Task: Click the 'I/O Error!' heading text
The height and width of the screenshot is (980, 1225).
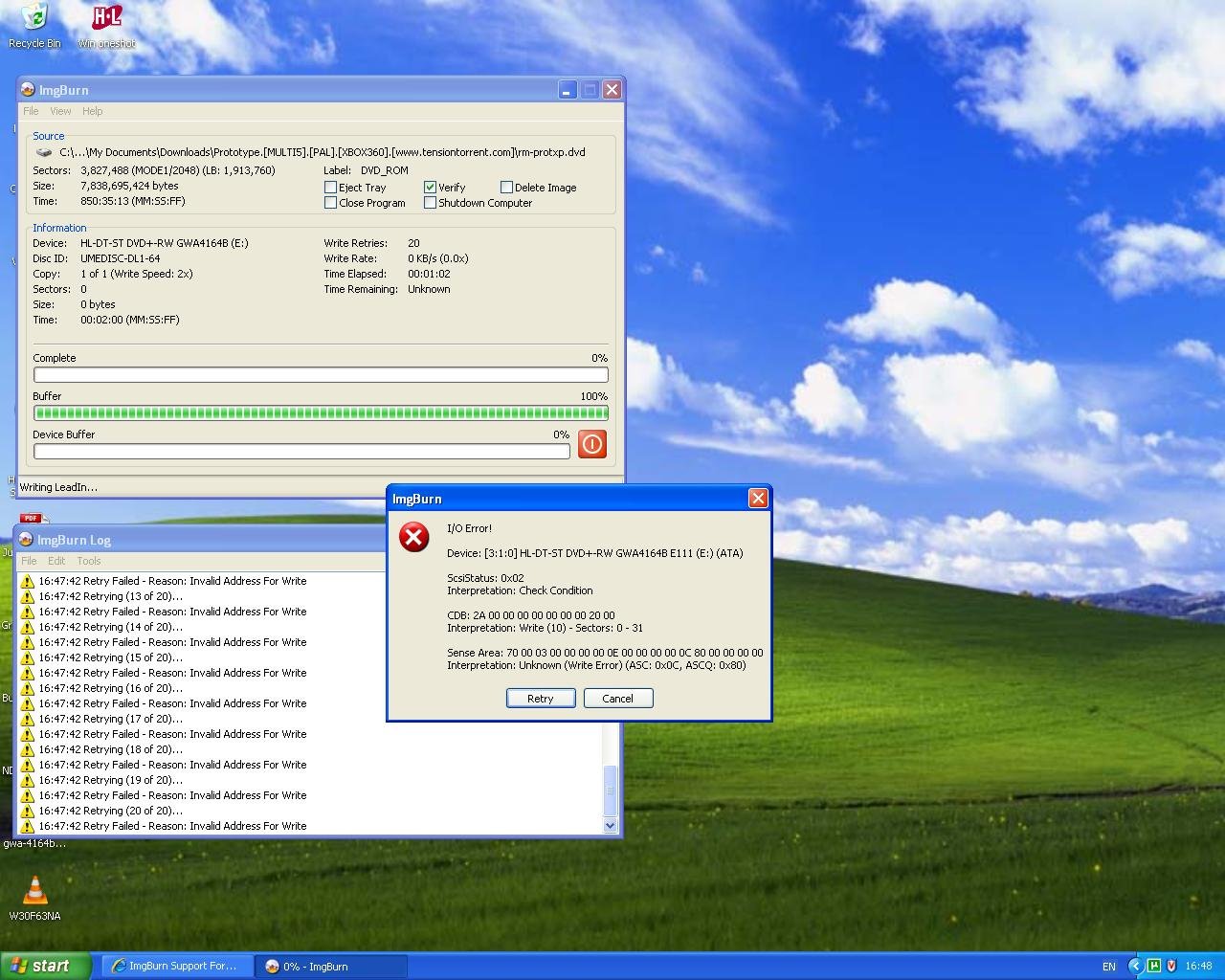Action: [469, 528]
